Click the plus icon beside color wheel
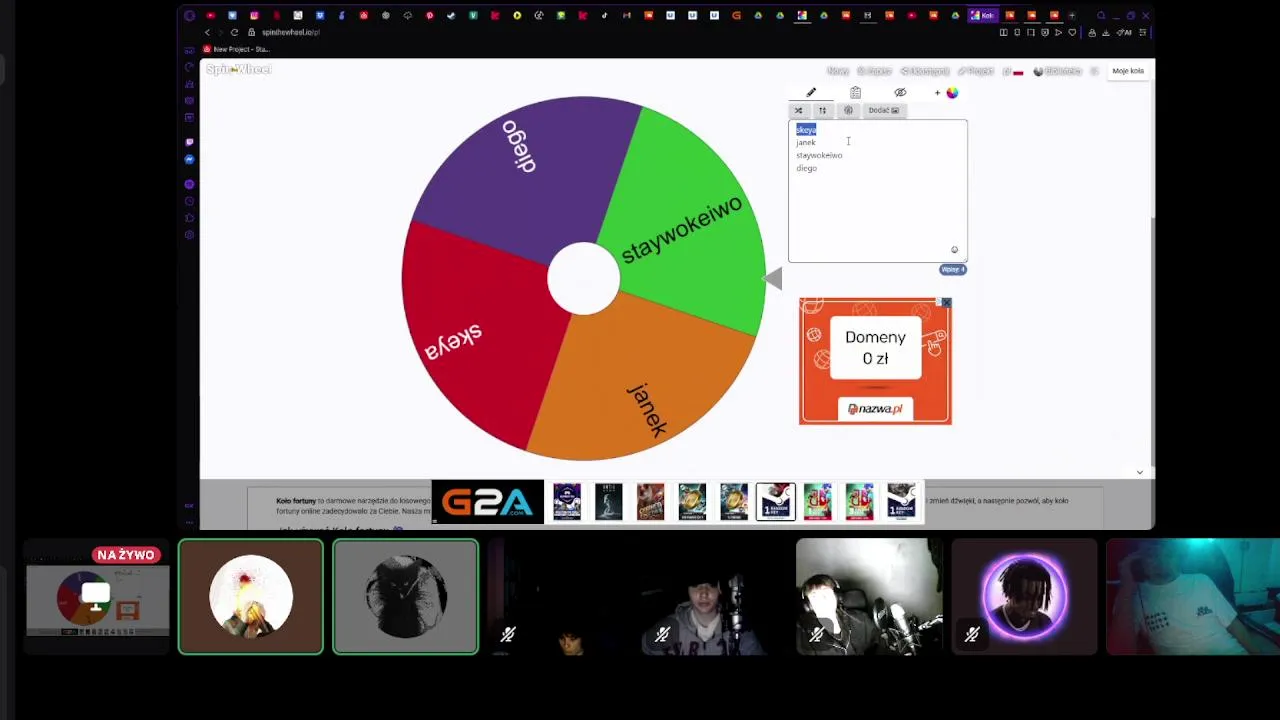Image resolution: width=1280 pixels, height=720 pixels. pyautogui.click(x=937, y=93)
